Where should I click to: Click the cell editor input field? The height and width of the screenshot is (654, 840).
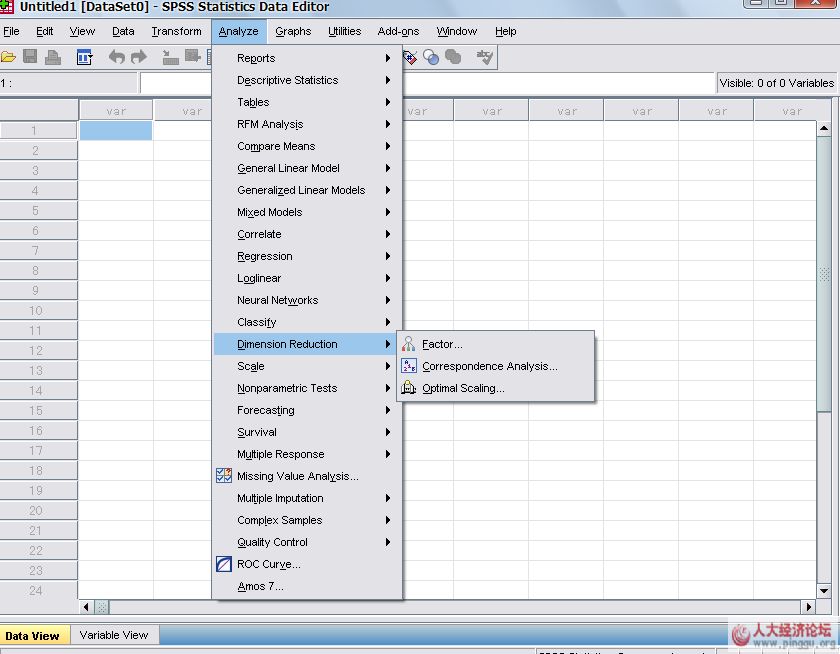tap(426, 83)
